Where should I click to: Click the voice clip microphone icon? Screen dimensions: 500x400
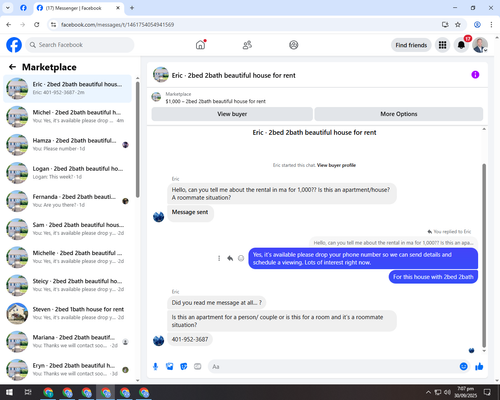tap(155, 367)
